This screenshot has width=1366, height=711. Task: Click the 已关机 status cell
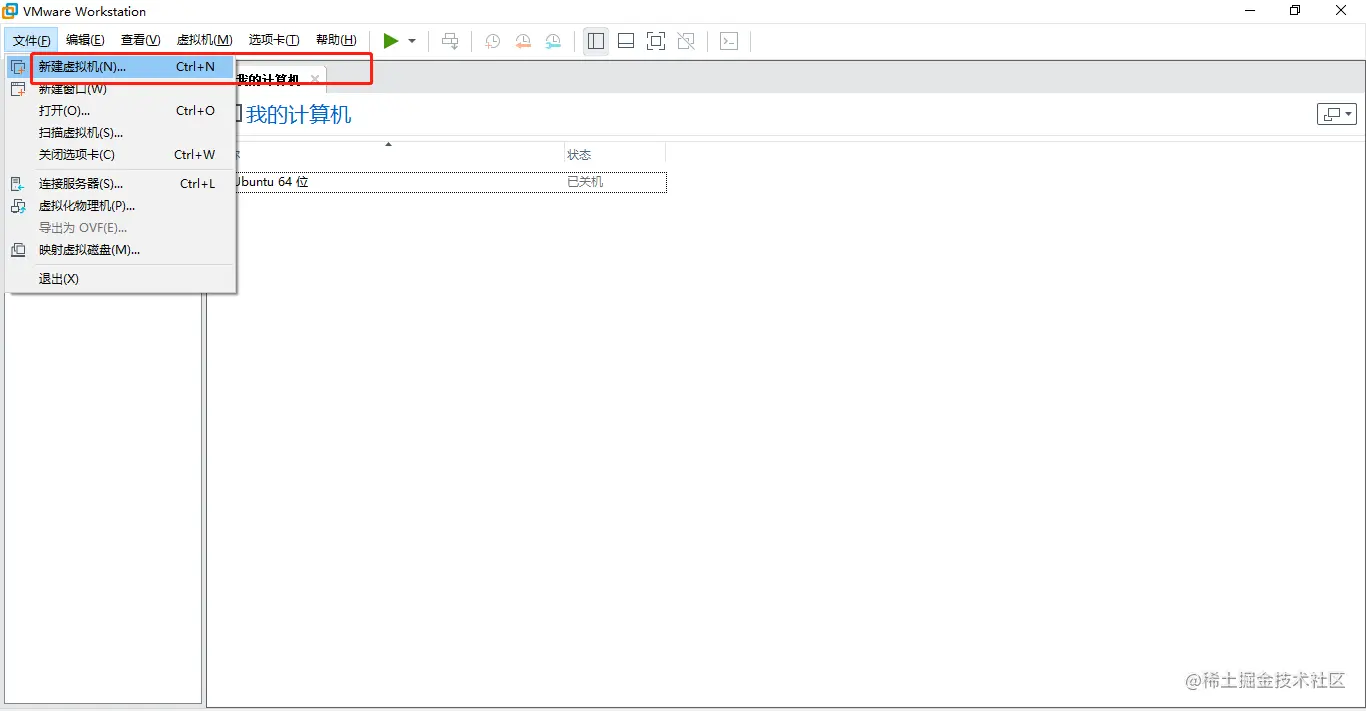tap(585, 182)
